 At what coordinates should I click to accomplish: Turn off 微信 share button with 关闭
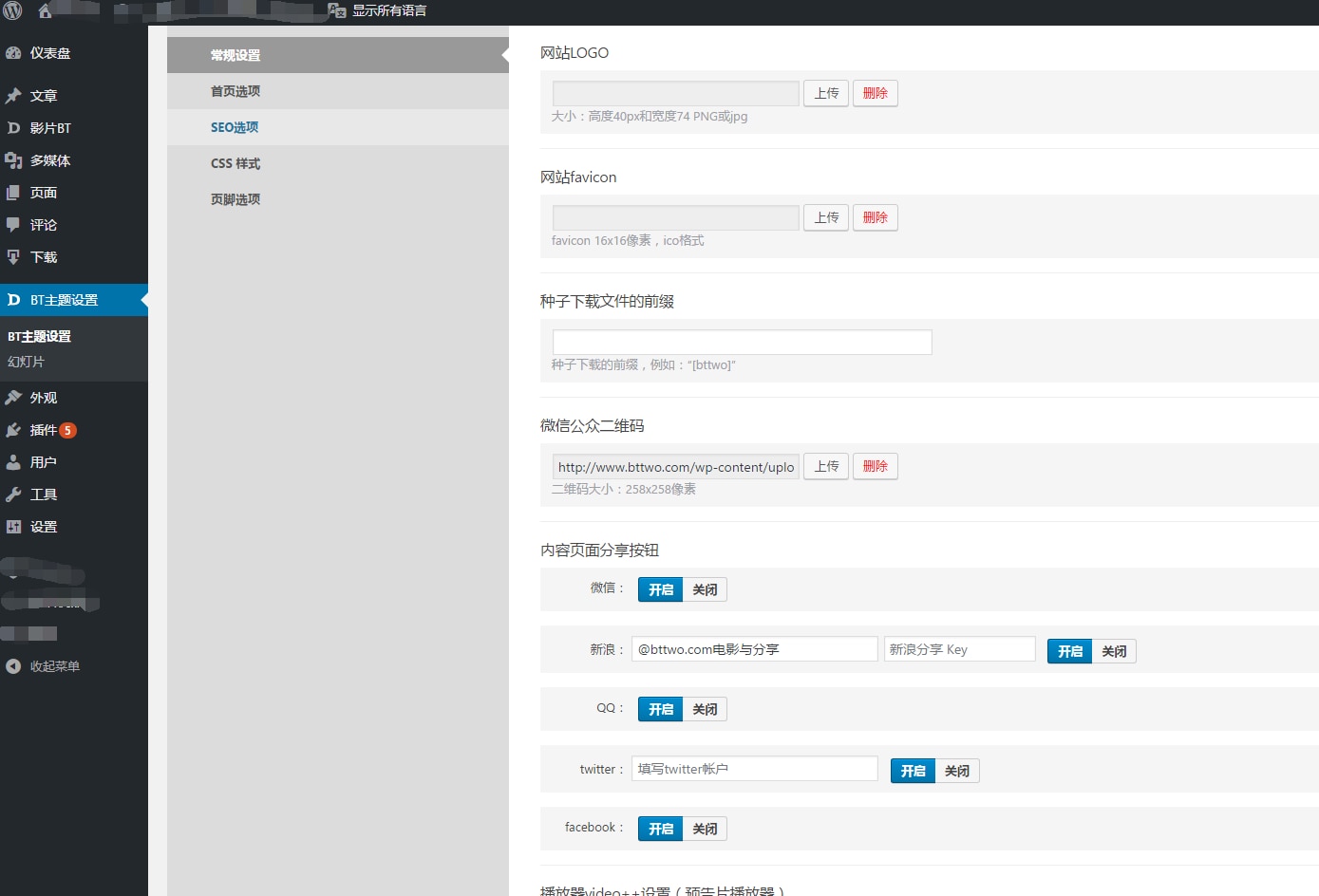pos(705,589)
